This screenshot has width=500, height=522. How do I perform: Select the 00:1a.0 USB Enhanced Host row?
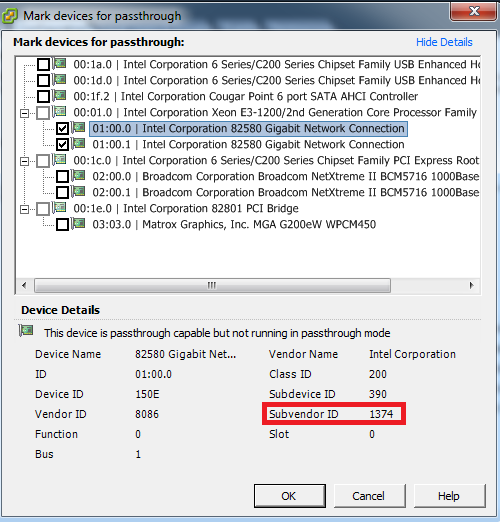coord(276,64)
